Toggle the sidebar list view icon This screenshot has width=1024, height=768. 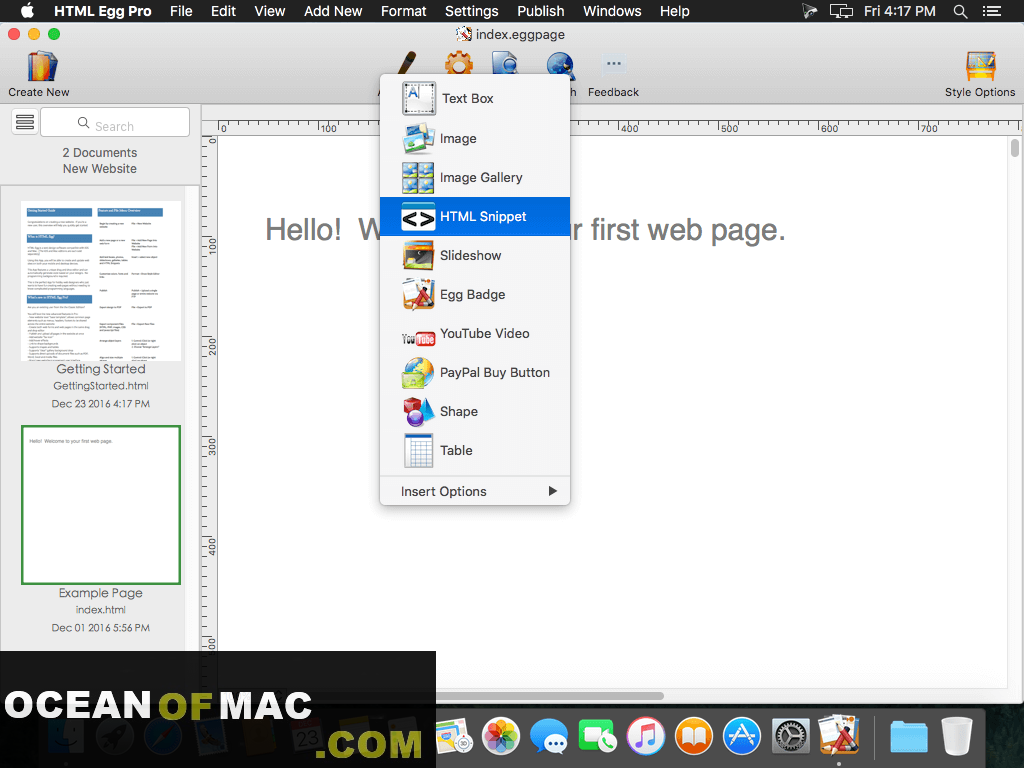(x=25, y=122)
